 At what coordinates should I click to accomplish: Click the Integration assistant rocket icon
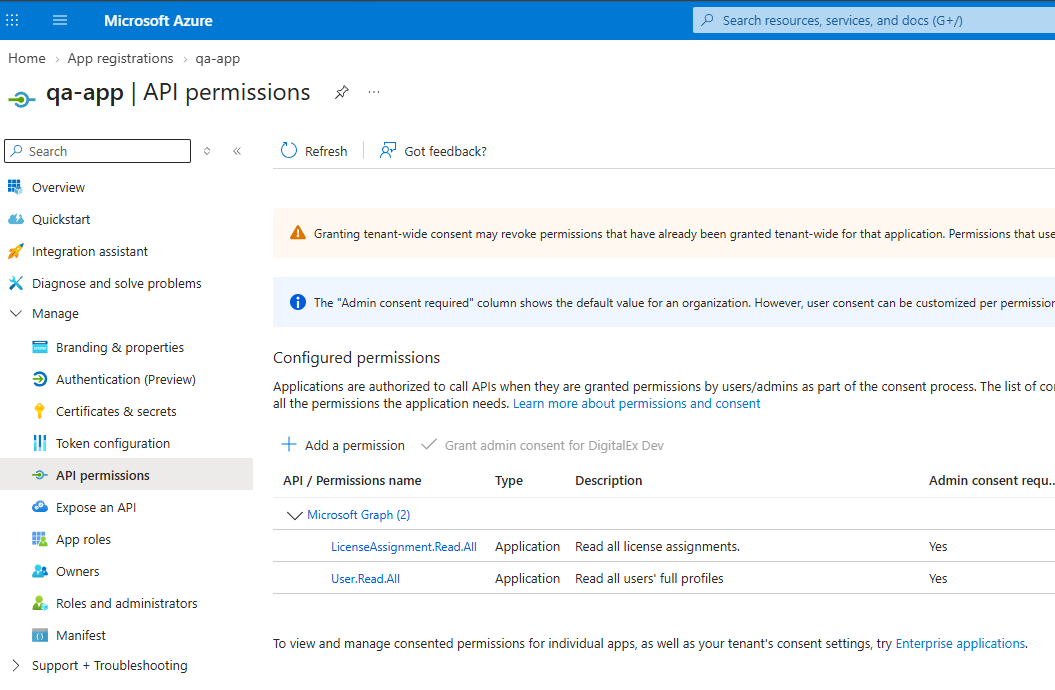coord(15,252)
